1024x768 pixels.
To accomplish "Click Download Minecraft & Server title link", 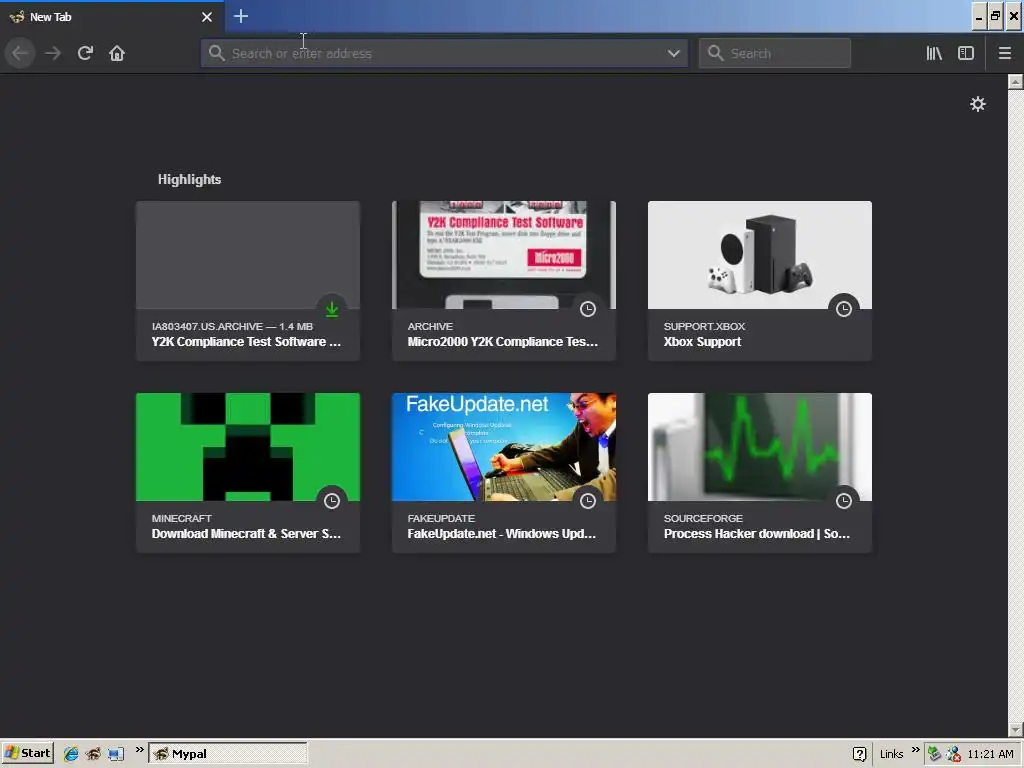I will click(x=246, y=534).
